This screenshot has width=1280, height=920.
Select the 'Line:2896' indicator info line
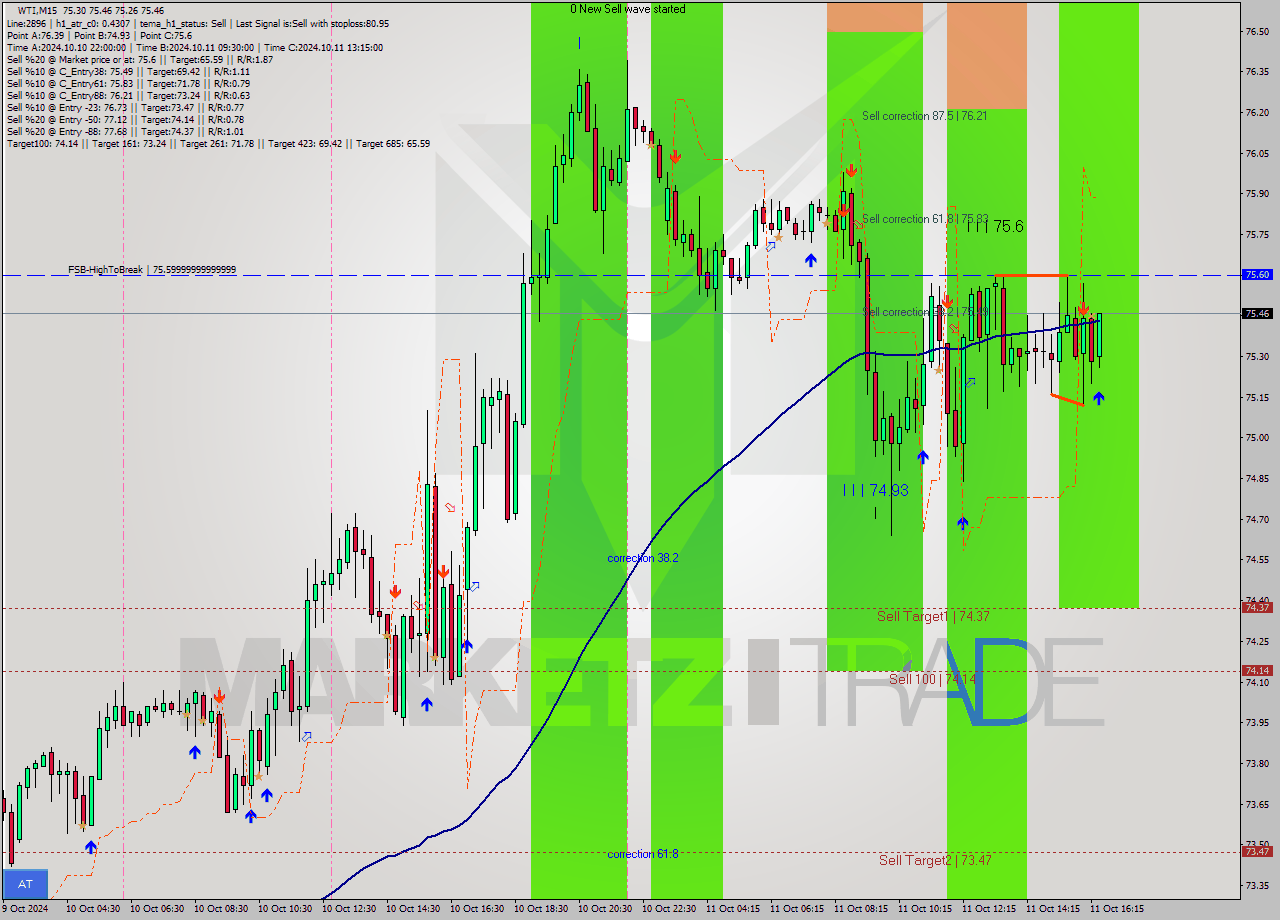[x=198, y=23]
